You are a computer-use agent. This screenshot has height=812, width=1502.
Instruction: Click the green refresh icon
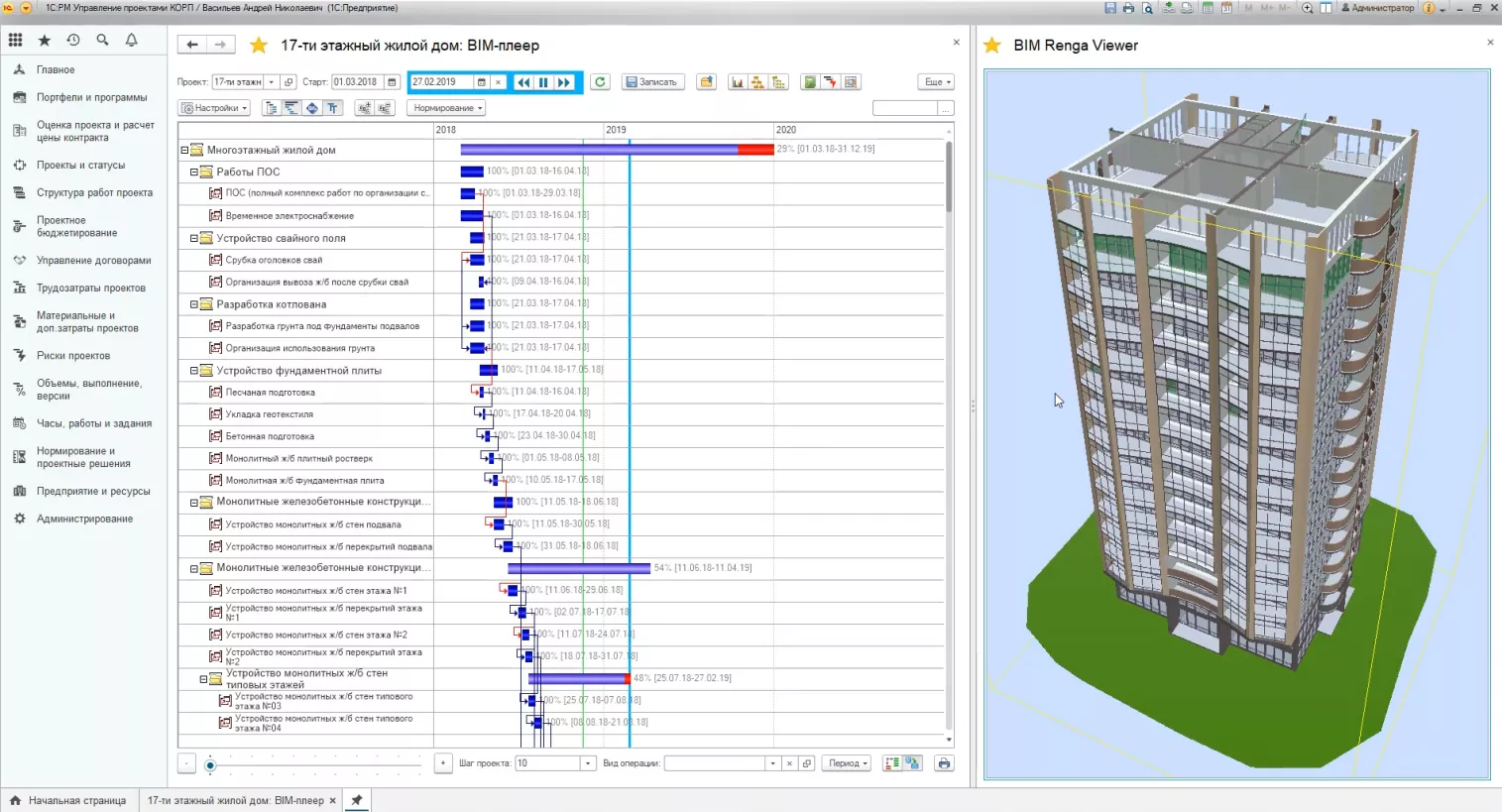(600, 82)
